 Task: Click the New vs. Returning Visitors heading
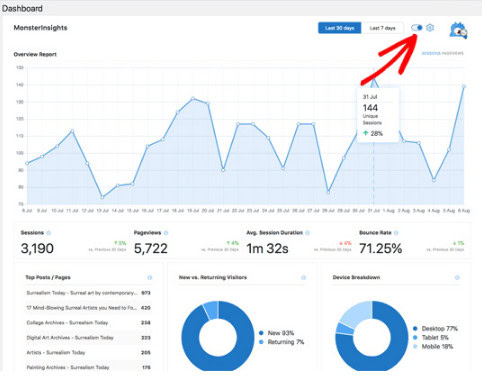pos(213,277)
